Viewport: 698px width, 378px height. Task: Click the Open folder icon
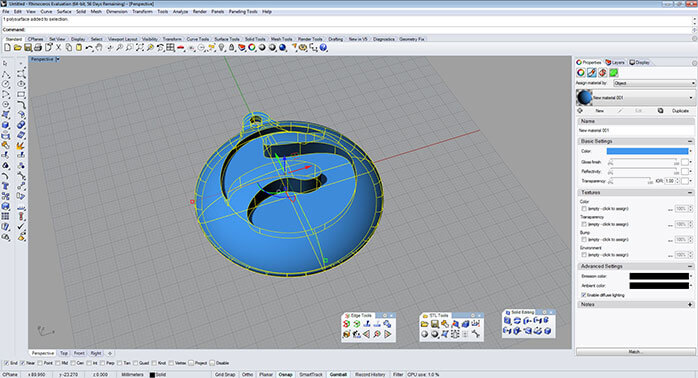(x=17, y=48)
